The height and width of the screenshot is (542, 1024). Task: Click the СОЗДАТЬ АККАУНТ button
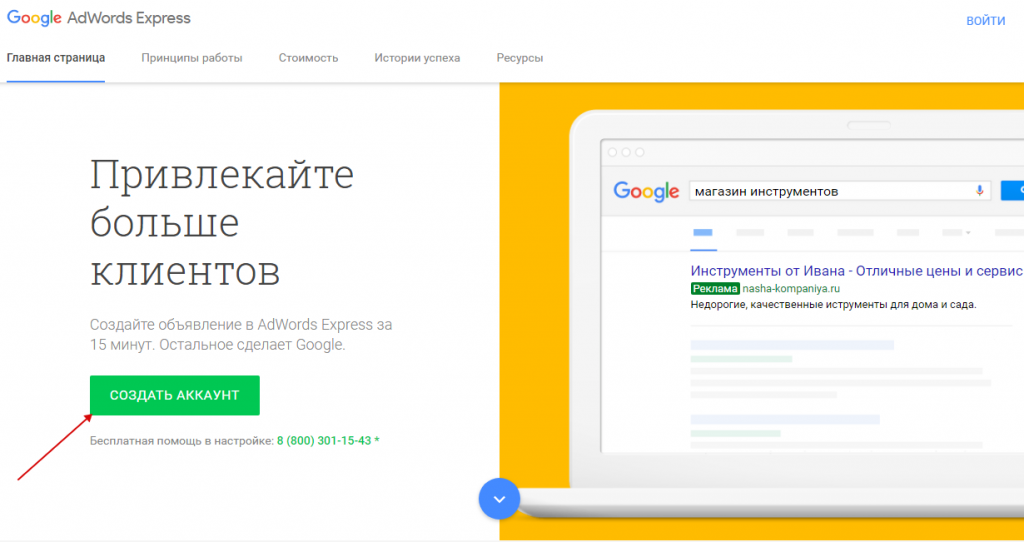click(175, 395)
